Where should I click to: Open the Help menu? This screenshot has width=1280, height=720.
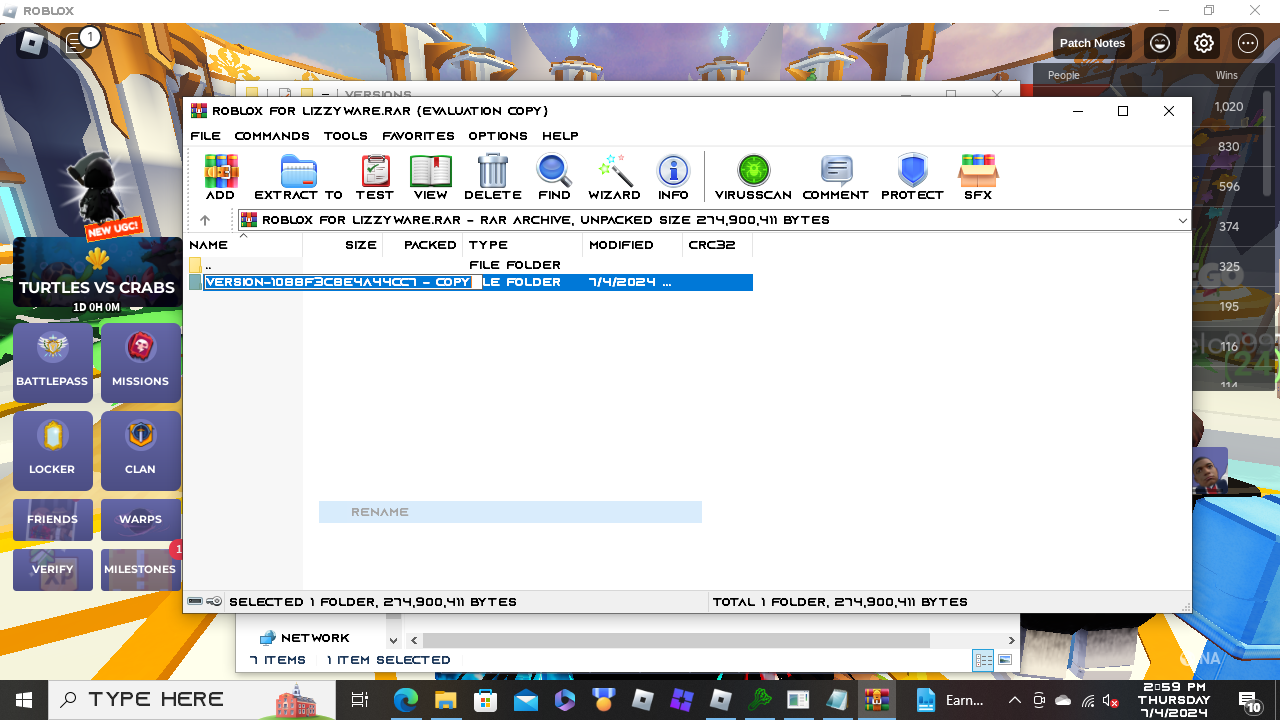click(x=560, y=136)
